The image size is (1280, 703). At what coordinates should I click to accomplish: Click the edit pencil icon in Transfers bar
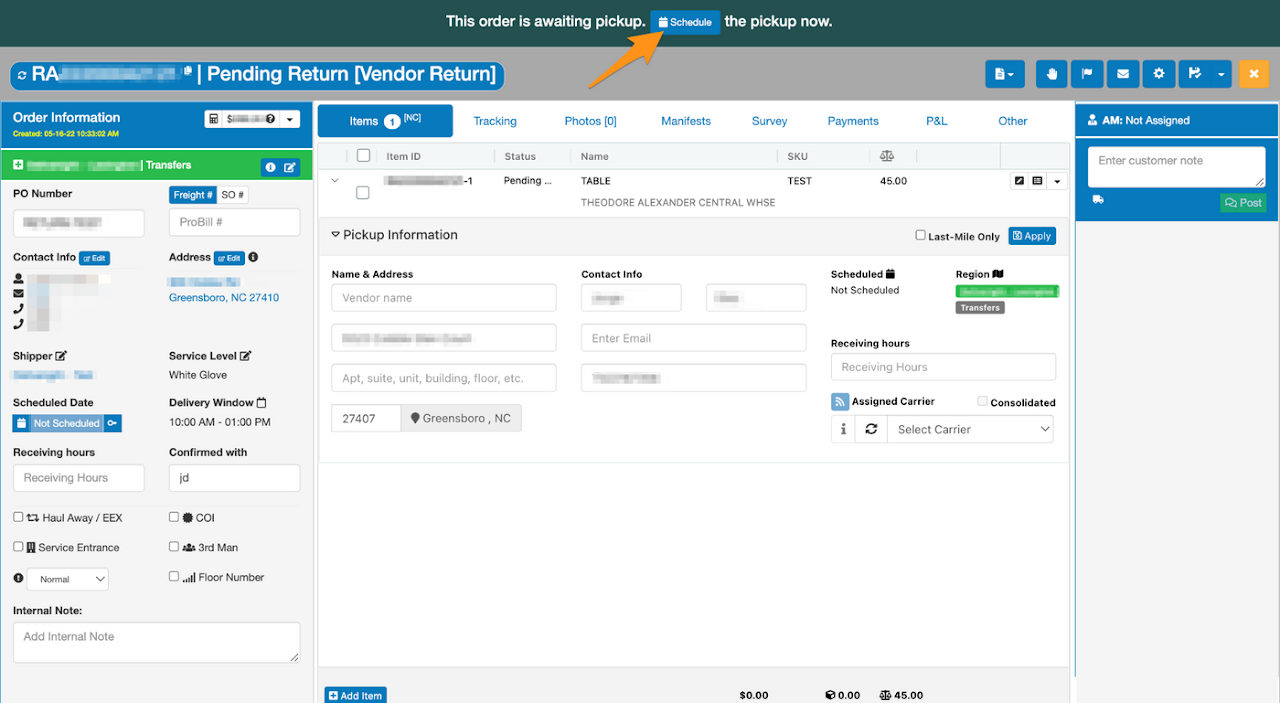pos(290,167)
